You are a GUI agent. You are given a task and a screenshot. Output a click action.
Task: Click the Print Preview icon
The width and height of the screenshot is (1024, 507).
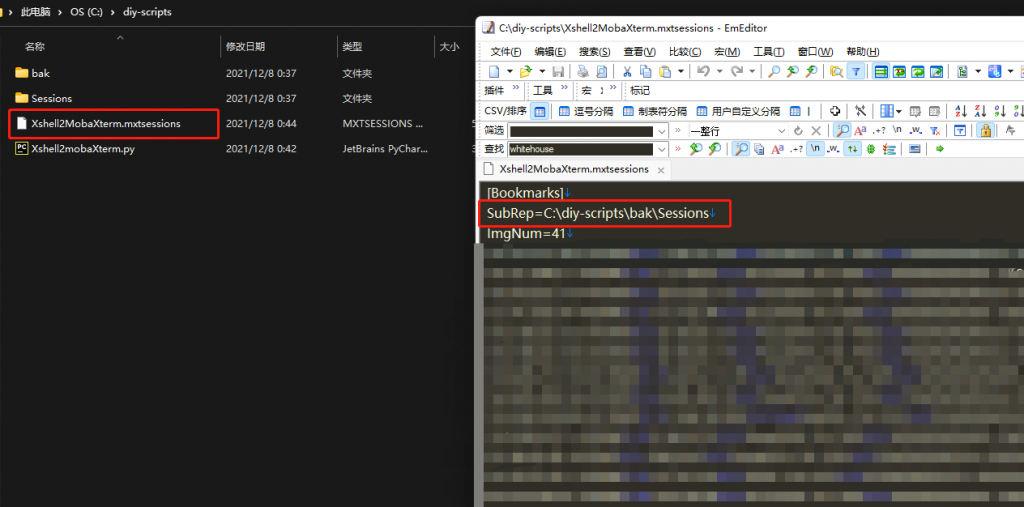coord(601,71)
